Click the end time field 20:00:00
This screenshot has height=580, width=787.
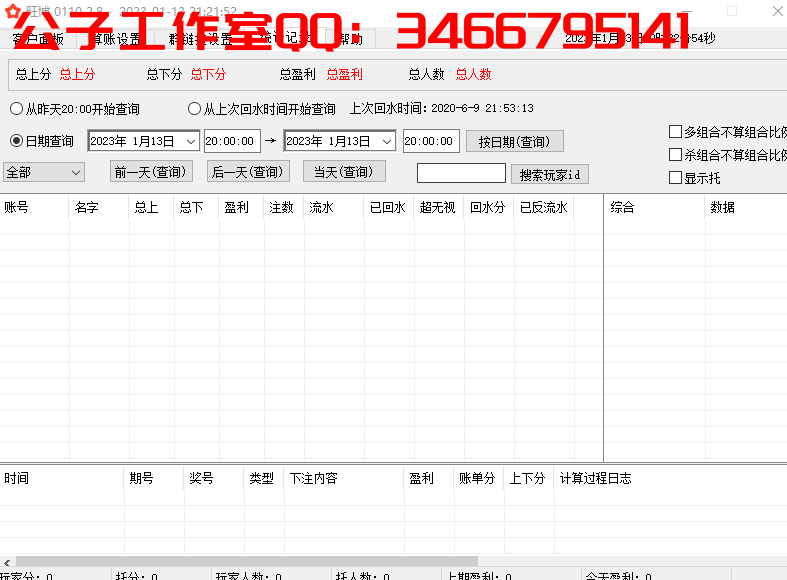tap(431, 141)
